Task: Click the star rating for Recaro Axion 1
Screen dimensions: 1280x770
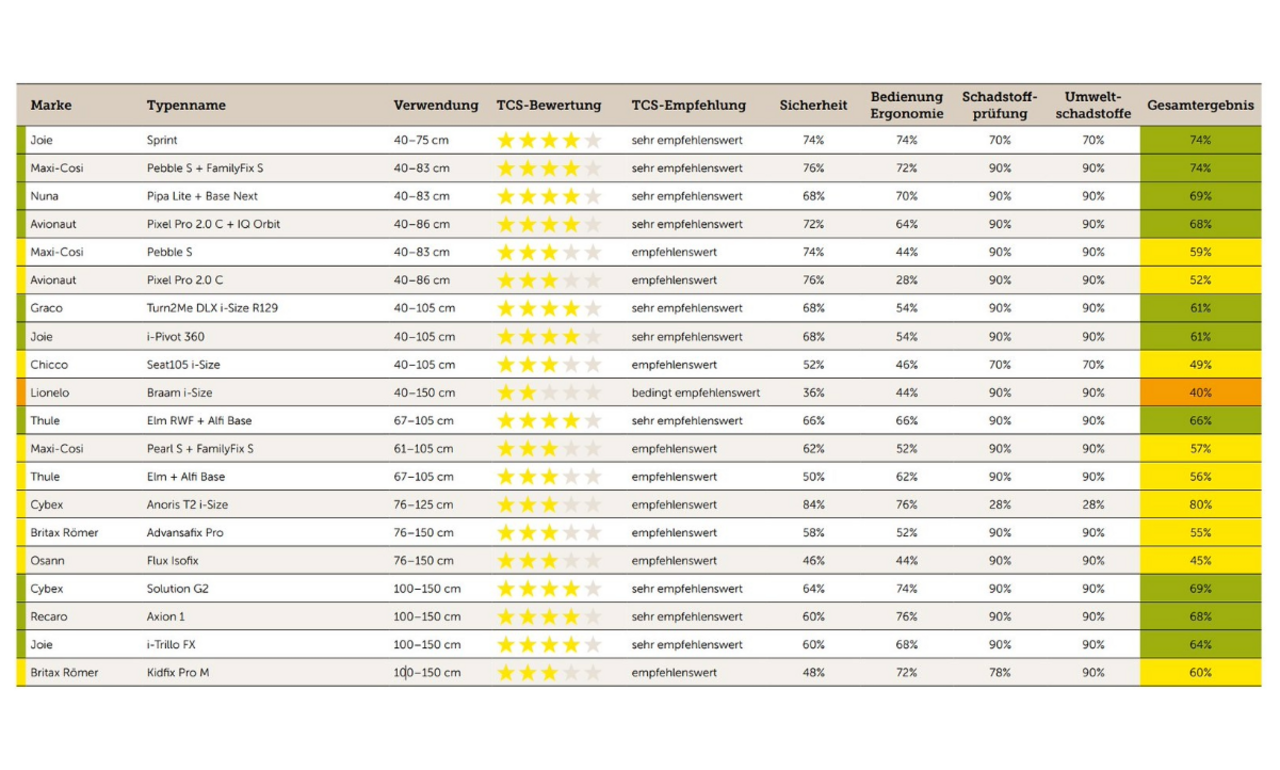Action: click(549, 617)
